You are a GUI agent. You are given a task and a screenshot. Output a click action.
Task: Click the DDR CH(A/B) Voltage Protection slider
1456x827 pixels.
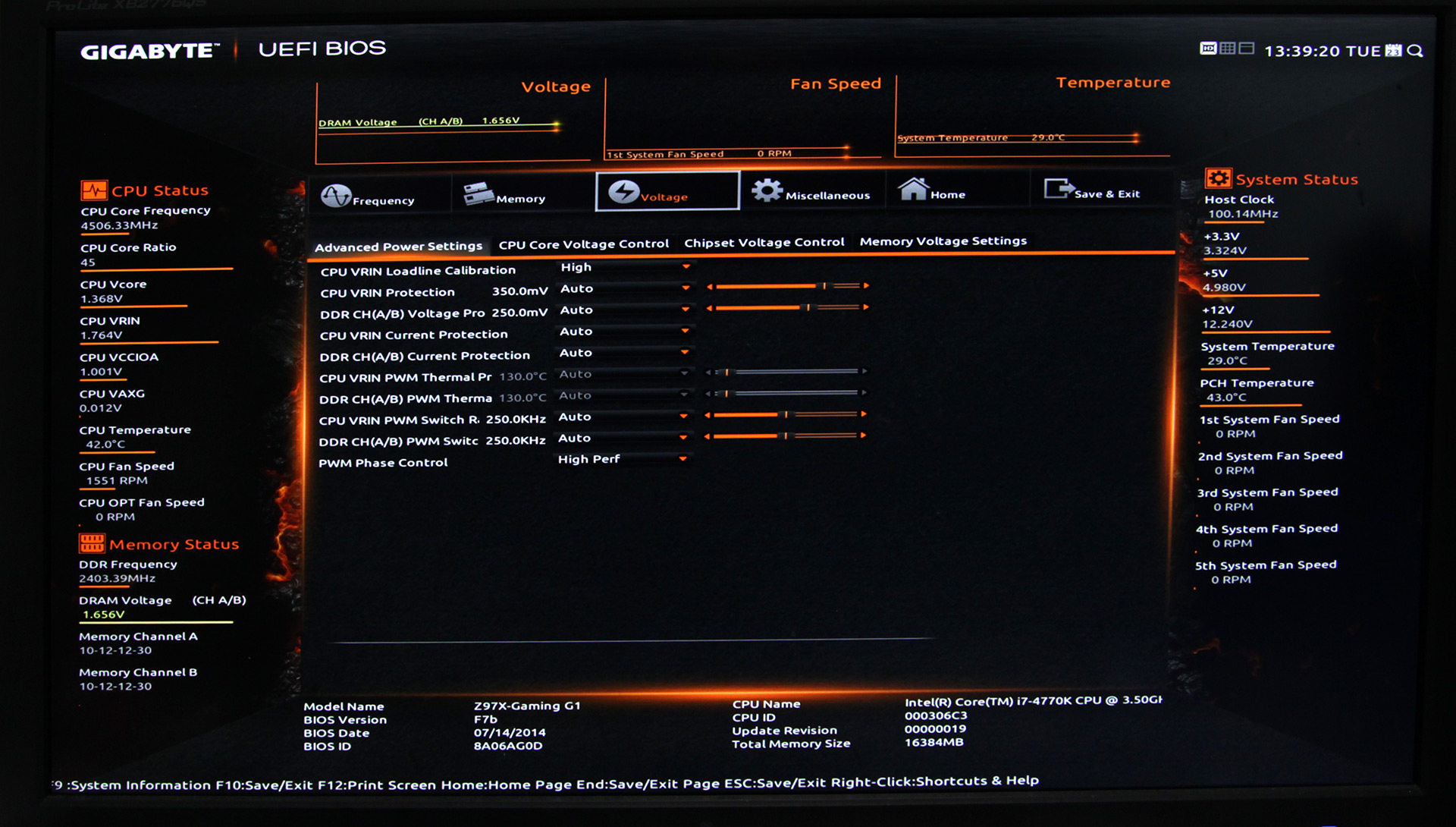click(788, 307)
